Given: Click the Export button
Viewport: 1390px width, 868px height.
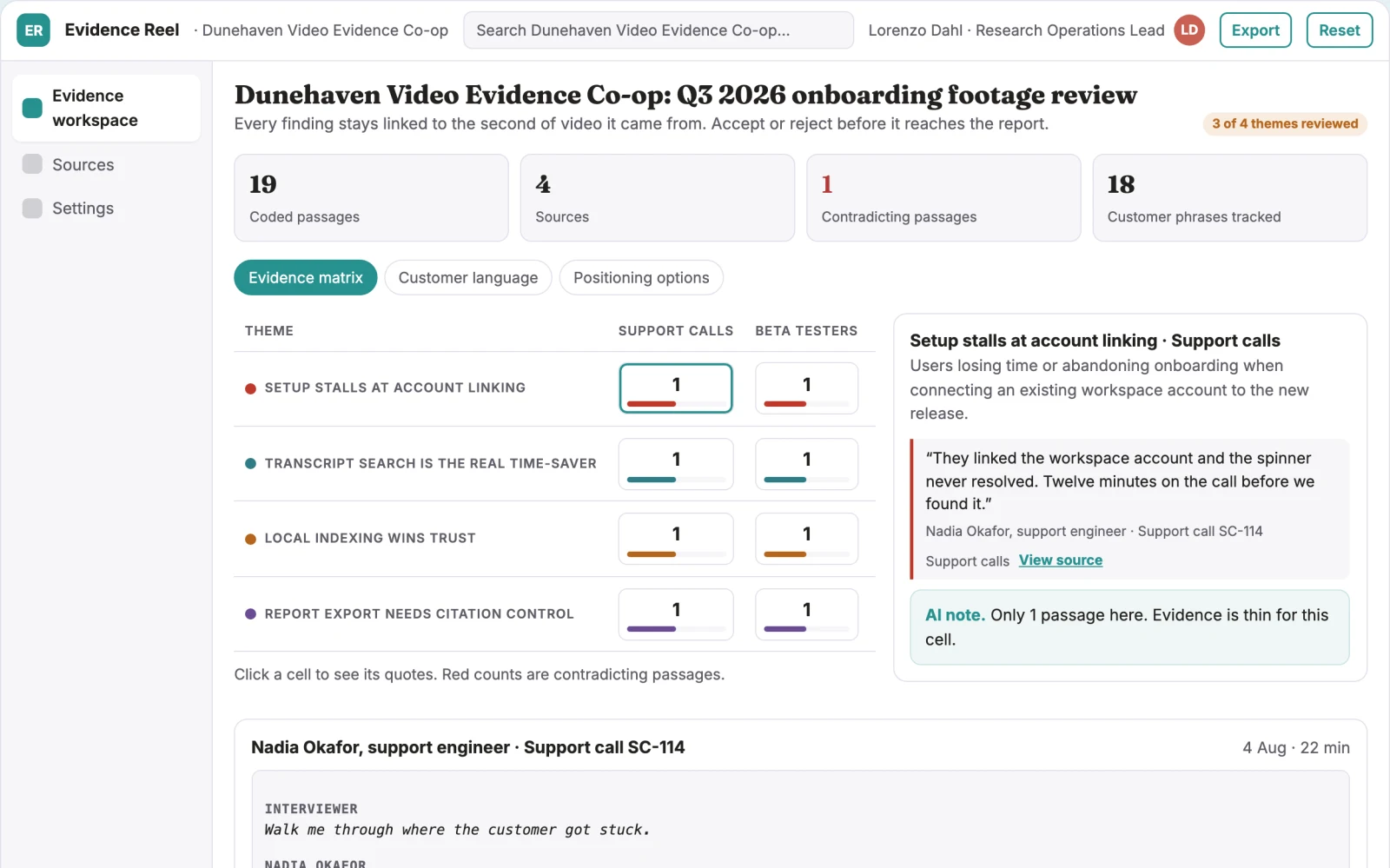Looking at the screenshot, I should pyautogui.click(x=1255, y=30).
